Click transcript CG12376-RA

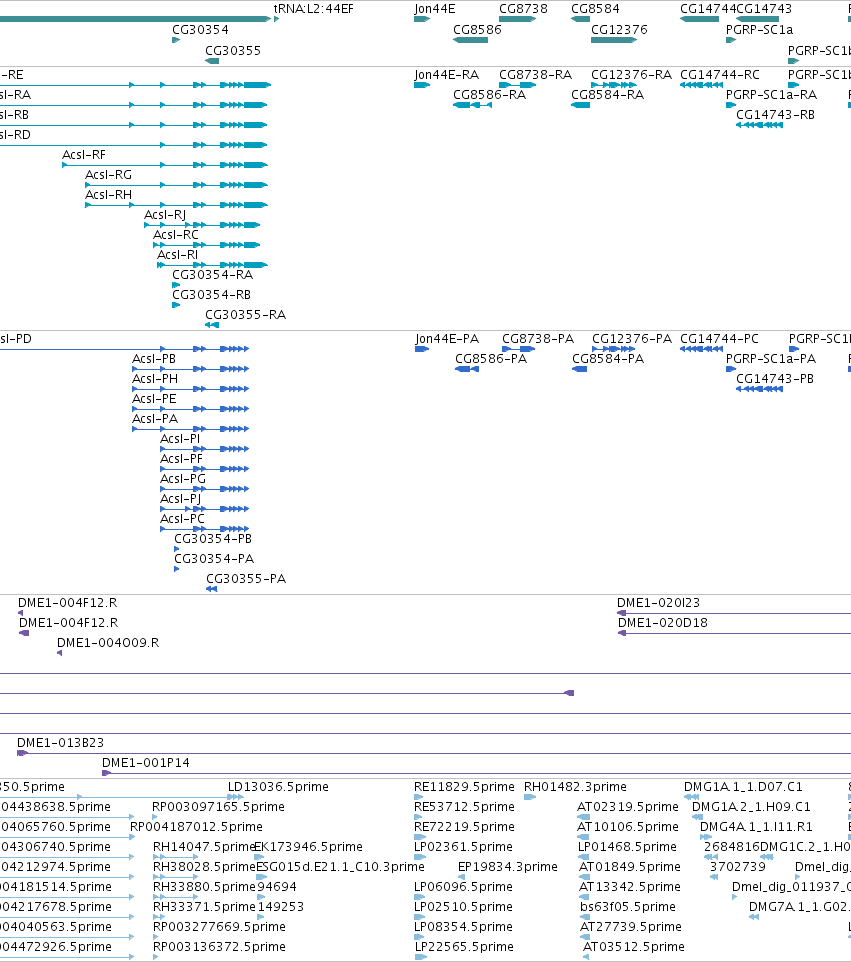pyautogui.click(x=631, y=75)
